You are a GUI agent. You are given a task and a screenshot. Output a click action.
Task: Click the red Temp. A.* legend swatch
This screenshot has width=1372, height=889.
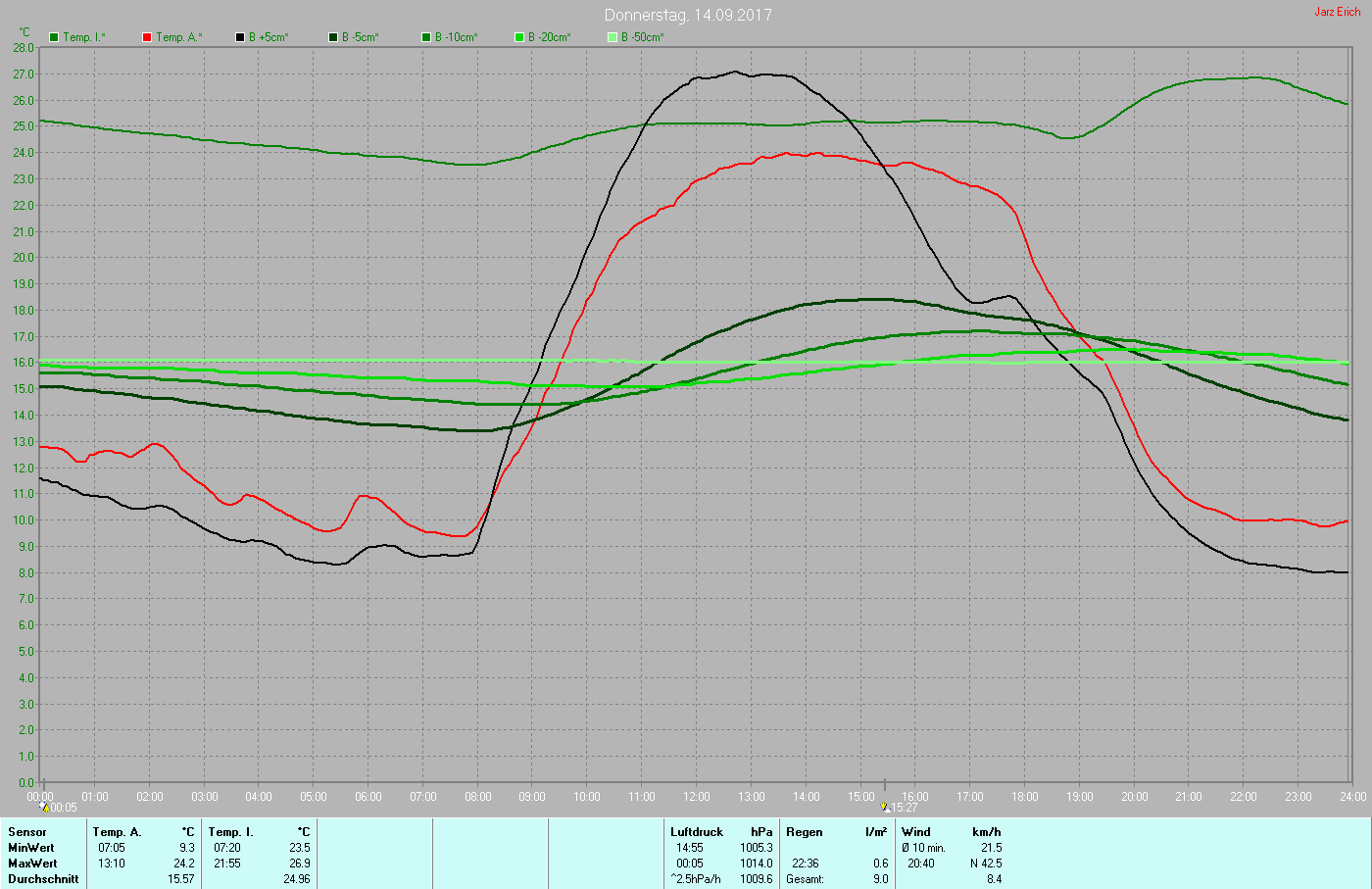tap(147, 37)
